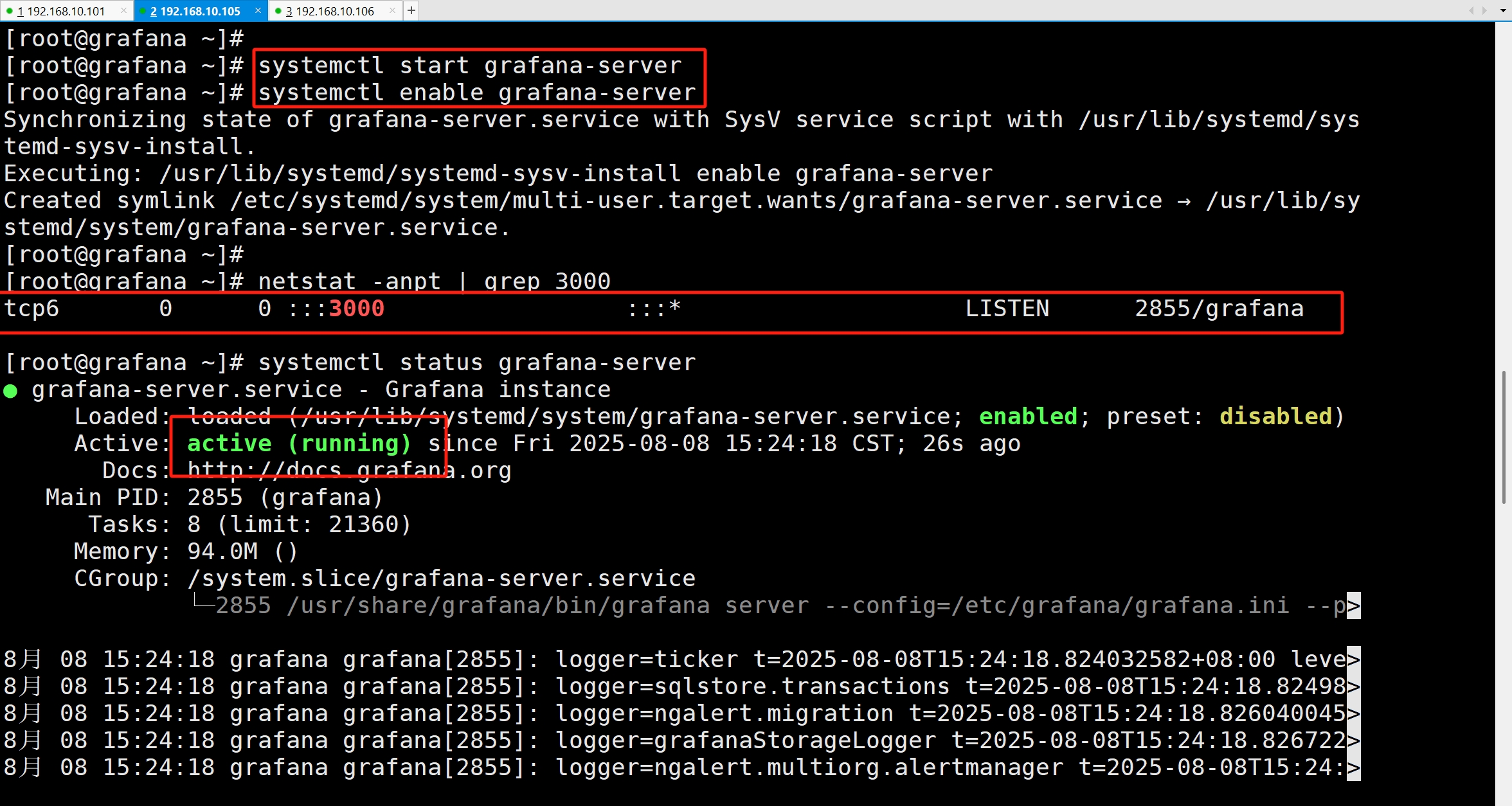The image size is (1512, 806).
Task: Click the 'Tasks: 8 (limit: 21360)' line
Action: point(249,524)
